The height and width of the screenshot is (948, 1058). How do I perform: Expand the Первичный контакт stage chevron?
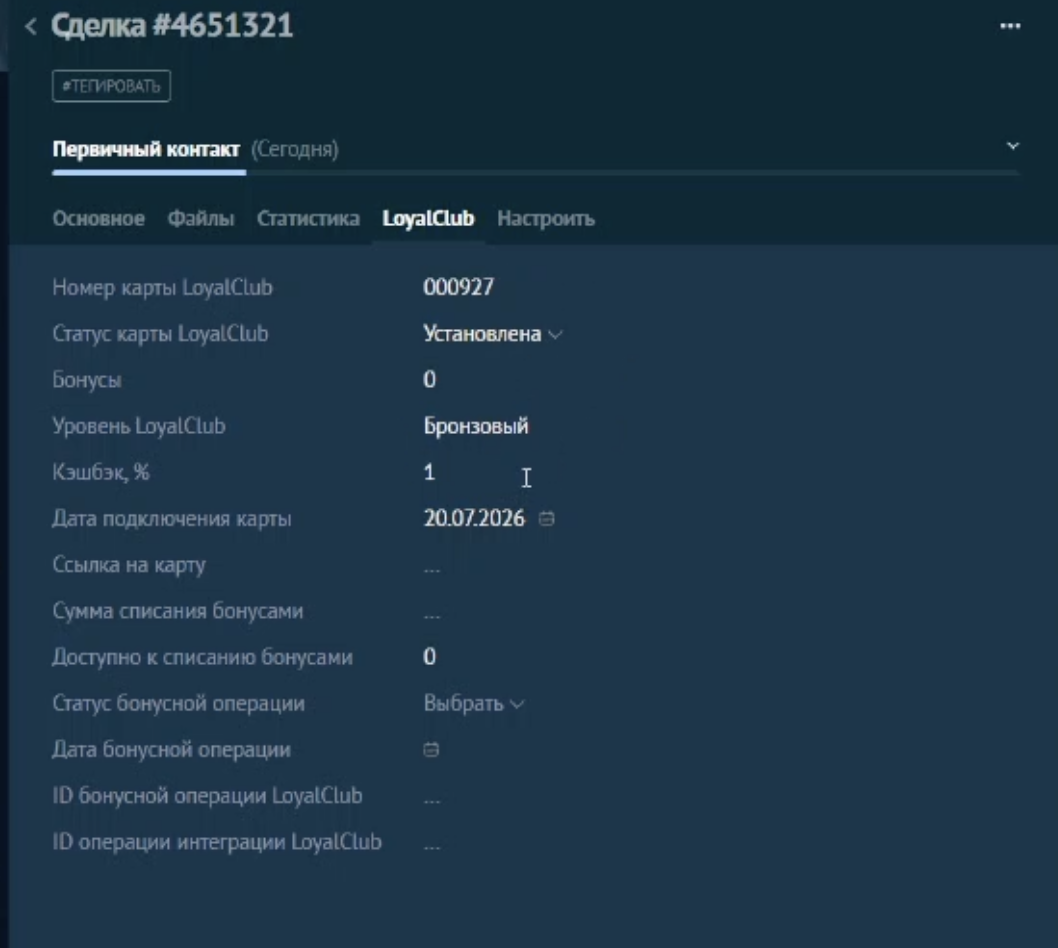coord(1012,146)
